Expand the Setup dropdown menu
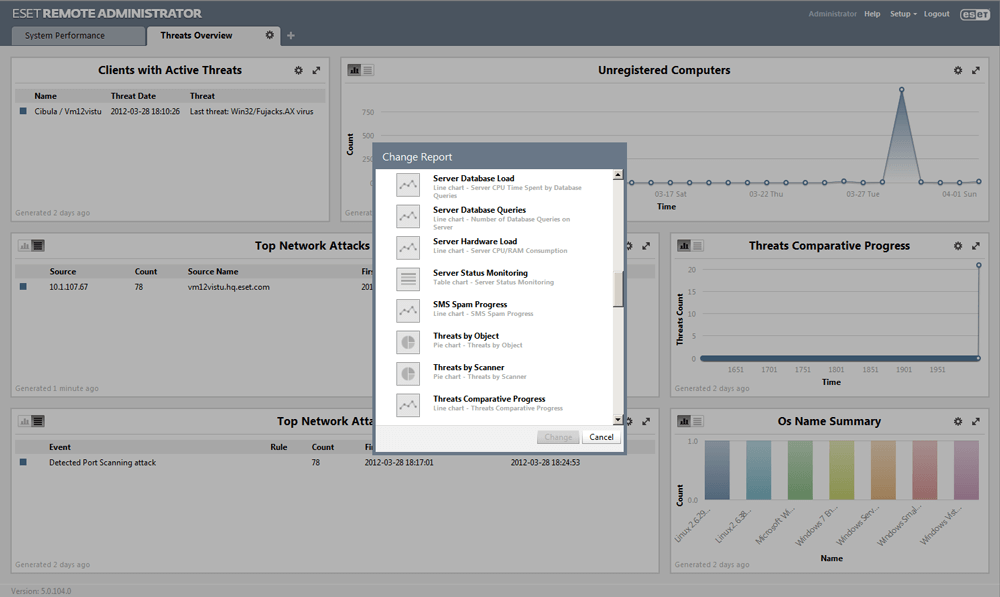Screen dimensions: 1000x597 pos(903,14)
